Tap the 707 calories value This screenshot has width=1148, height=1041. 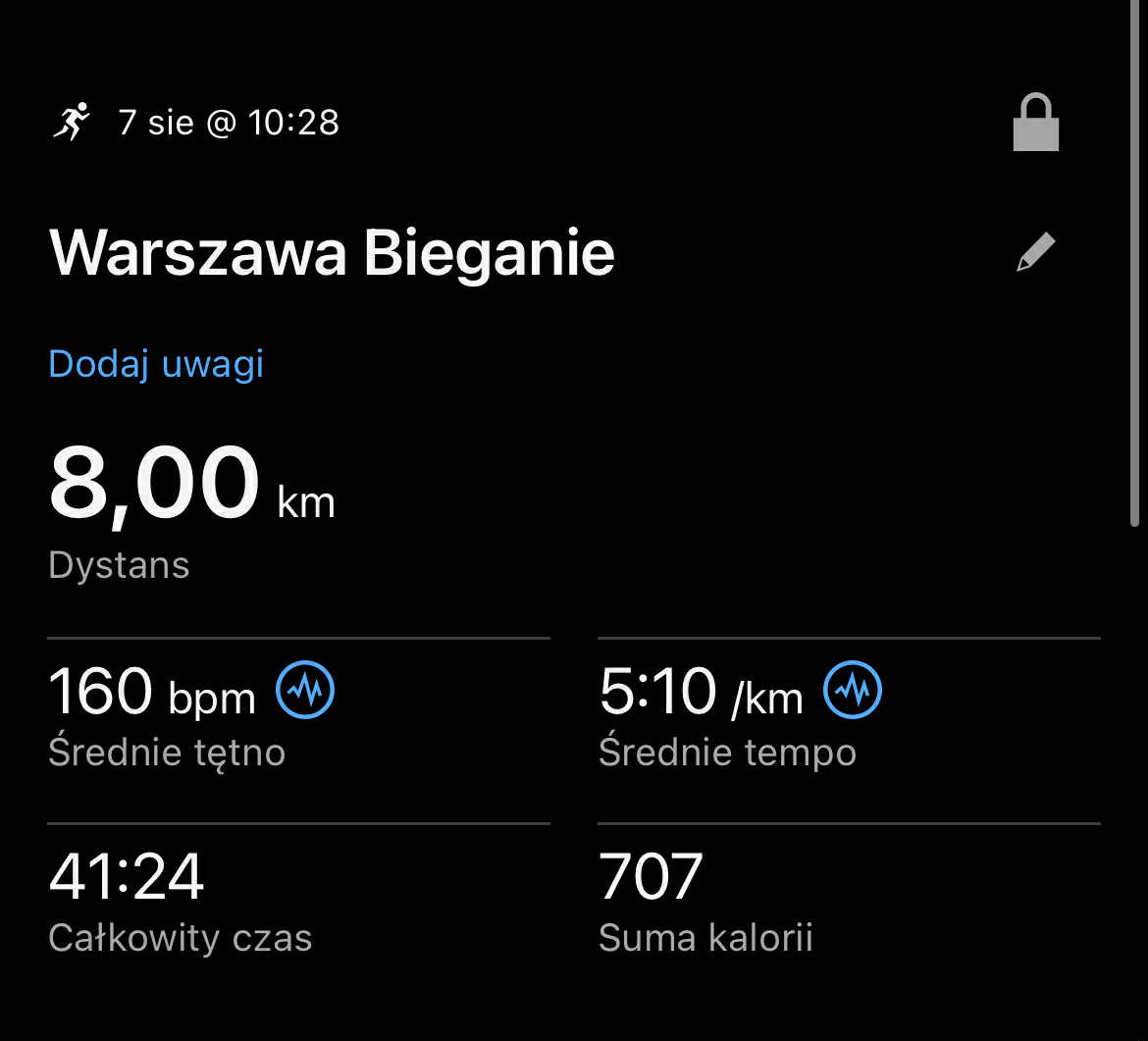pyautogui.click(x=651, y=876)
